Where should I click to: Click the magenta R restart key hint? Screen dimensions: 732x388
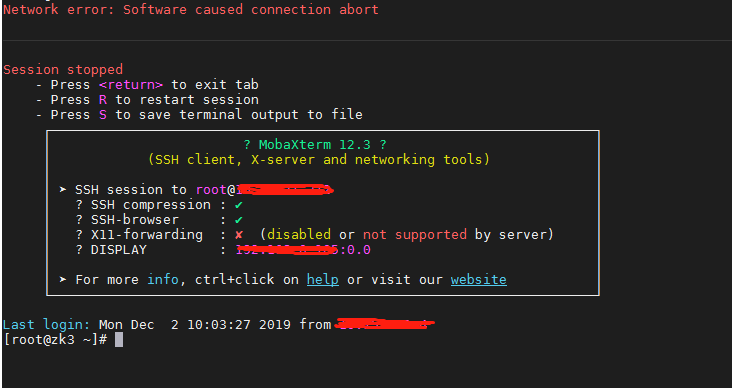click(103, 100)
